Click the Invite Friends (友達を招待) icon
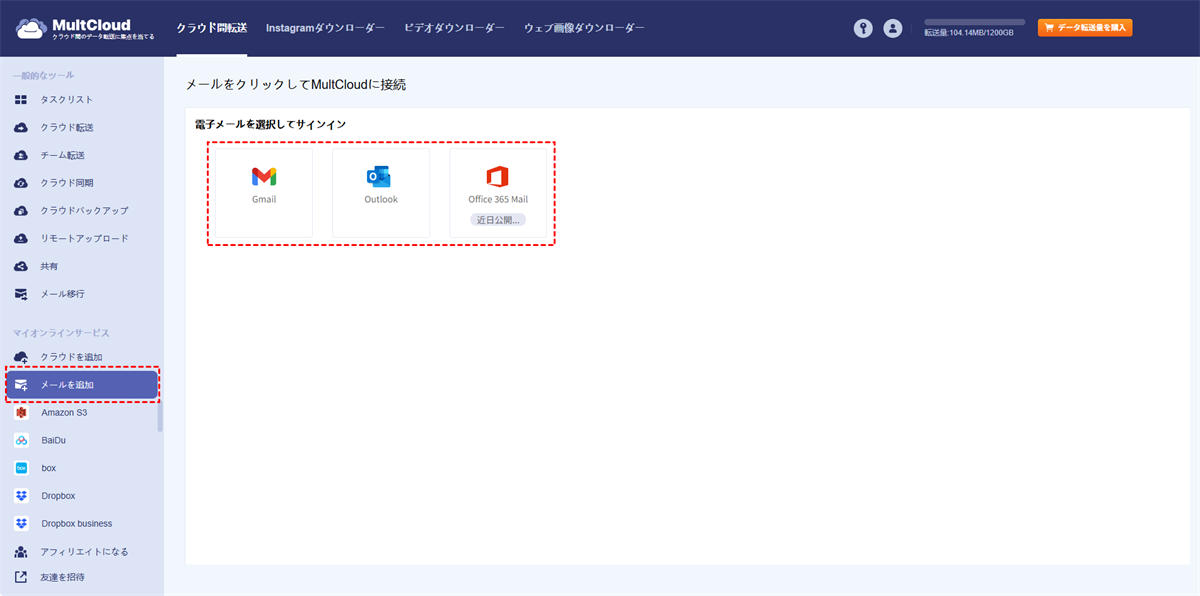1200x596 pixels. (21, 577)
